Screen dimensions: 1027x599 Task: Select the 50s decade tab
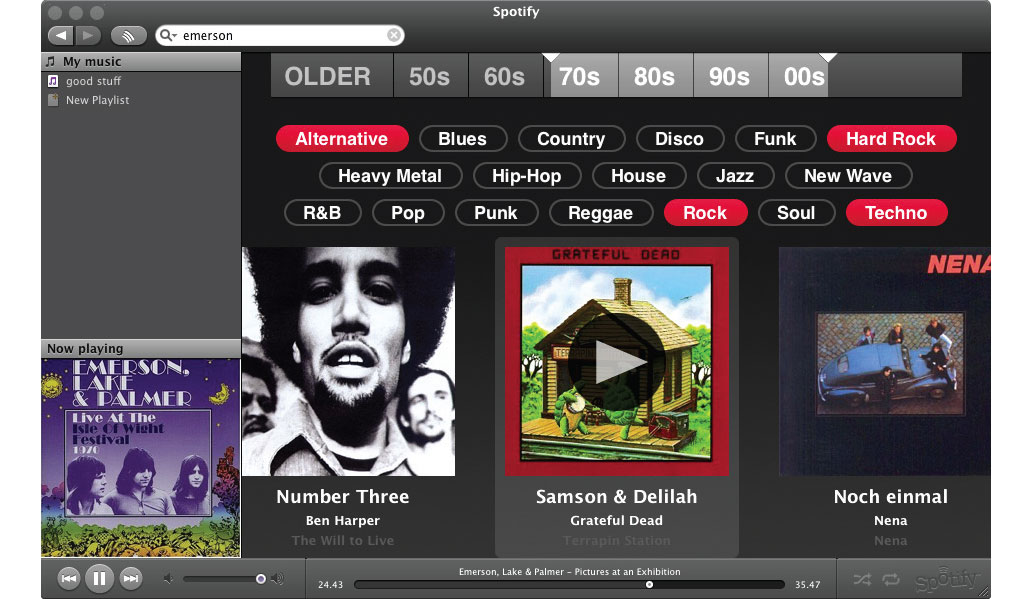430,76
